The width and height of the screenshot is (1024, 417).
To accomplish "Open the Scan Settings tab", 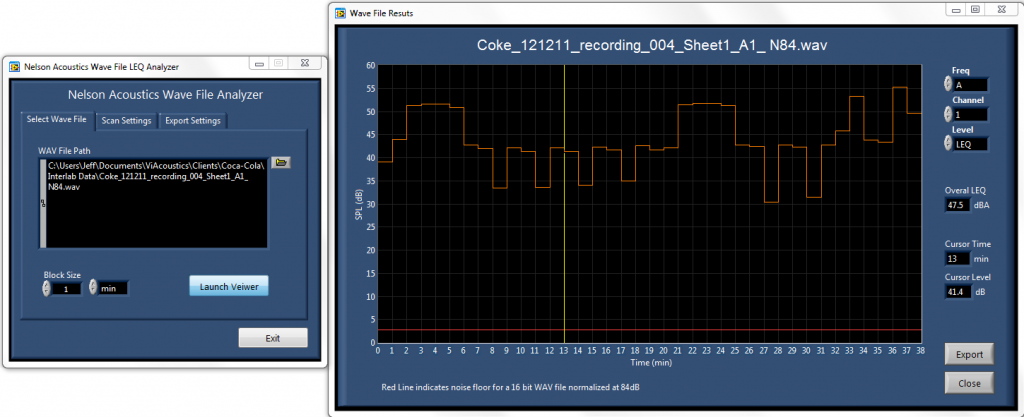I will 127,121.
